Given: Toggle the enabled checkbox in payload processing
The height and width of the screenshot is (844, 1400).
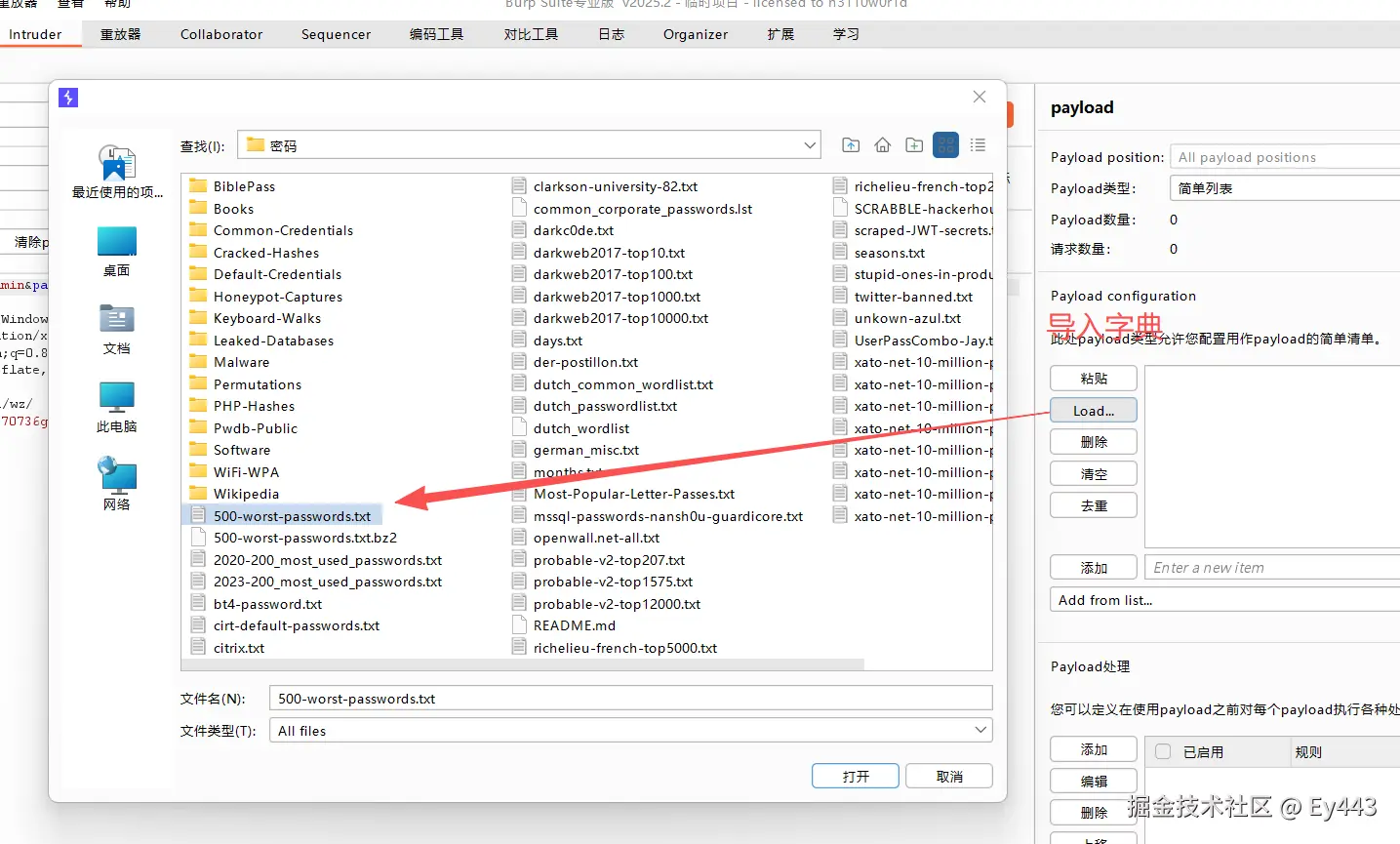Looking at the screenshot, I should tap(1163, 751).
